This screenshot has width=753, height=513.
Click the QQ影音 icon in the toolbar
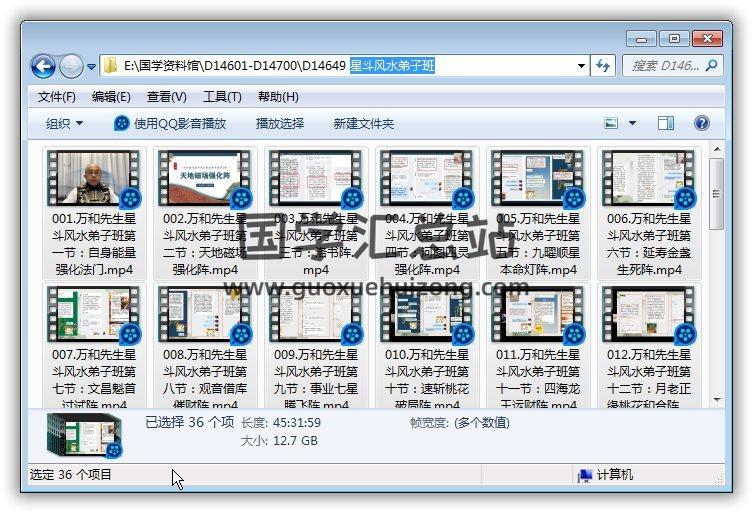click(x=121, y=123)
